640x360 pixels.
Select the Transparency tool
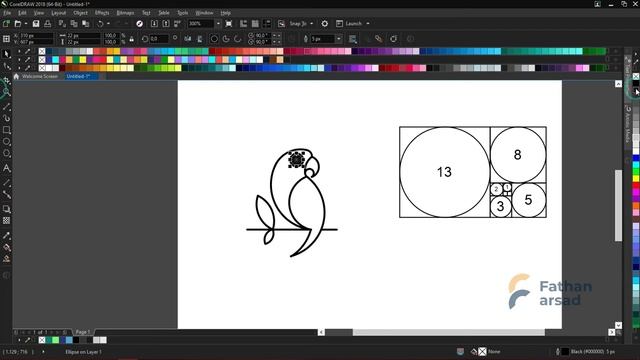7,221
